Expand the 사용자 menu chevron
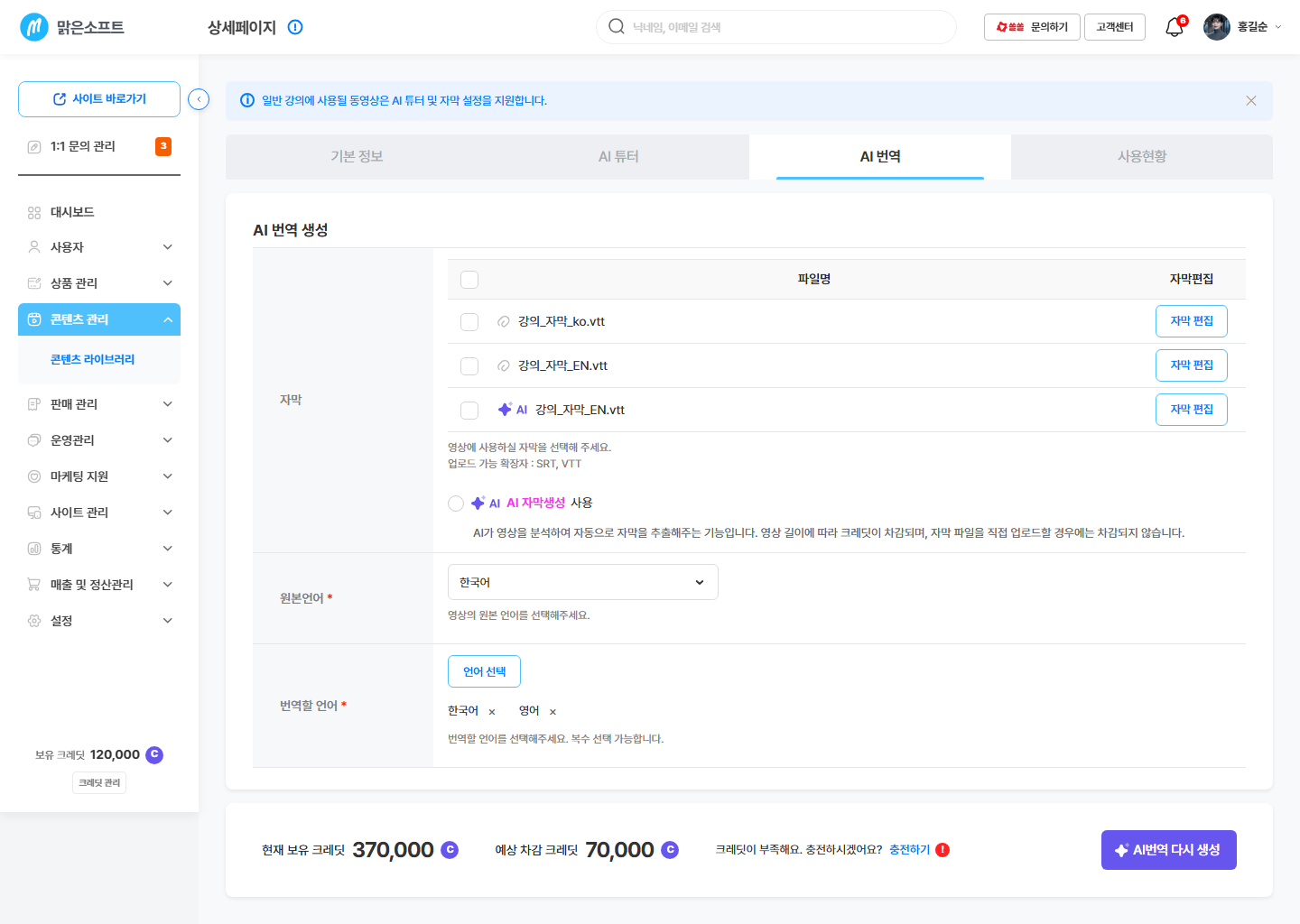This screenshot has width=1300, height=924. [x=168, y=247]
